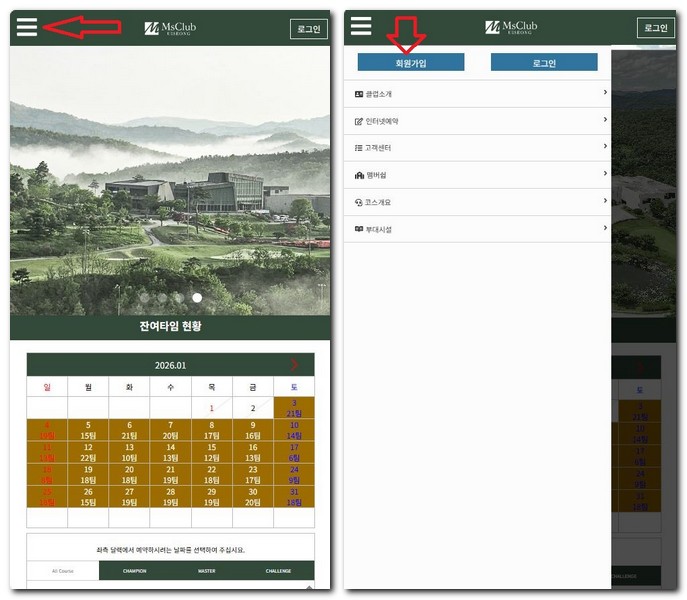The height and width of the screenshot is (600, 687).
Task: Switch to the MASTER course tab
Action: [x=206, y=571]
